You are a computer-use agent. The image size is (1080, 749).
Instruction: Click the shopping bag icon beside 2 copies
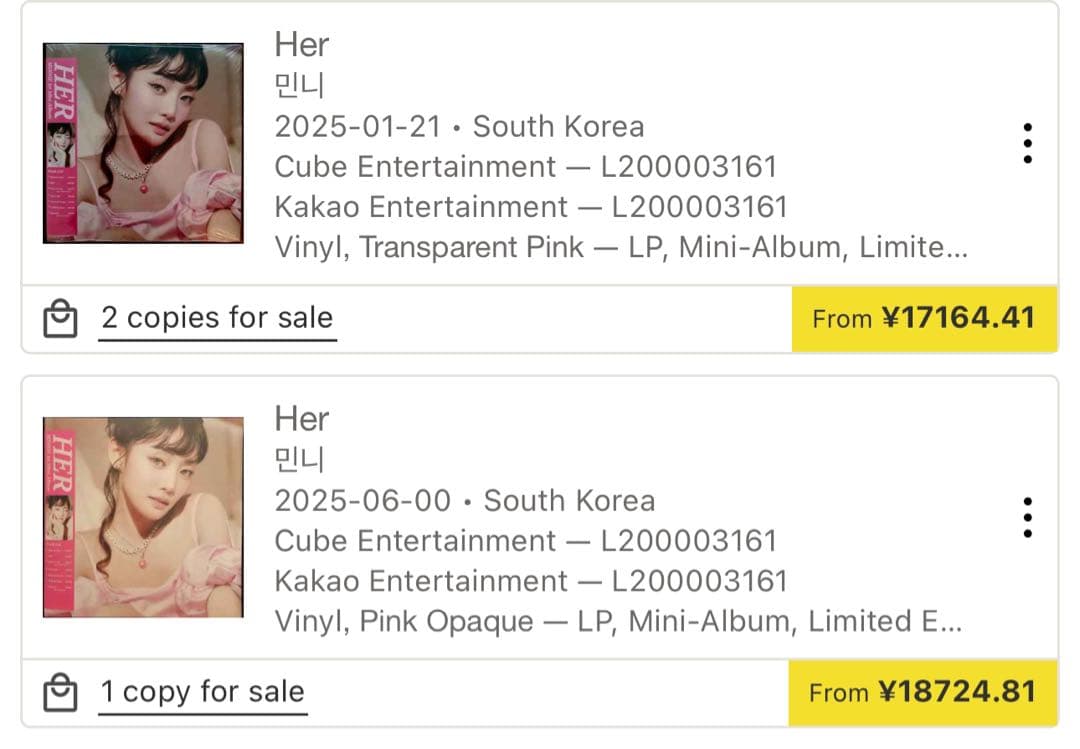coord(60,319)
